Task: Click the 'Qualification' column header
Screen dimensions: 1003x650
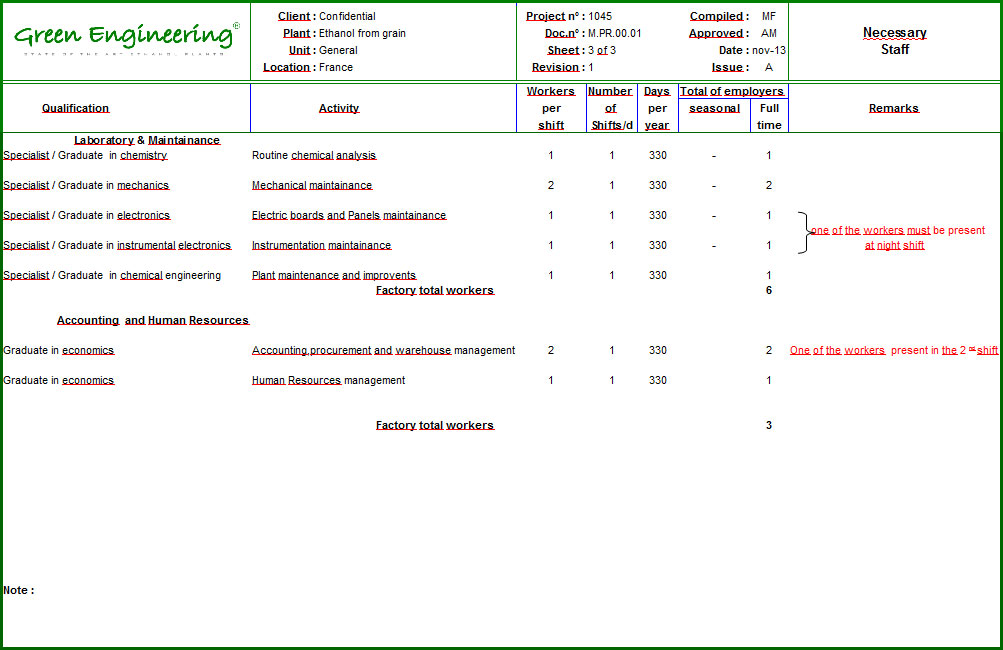Action: click(75, 108)
